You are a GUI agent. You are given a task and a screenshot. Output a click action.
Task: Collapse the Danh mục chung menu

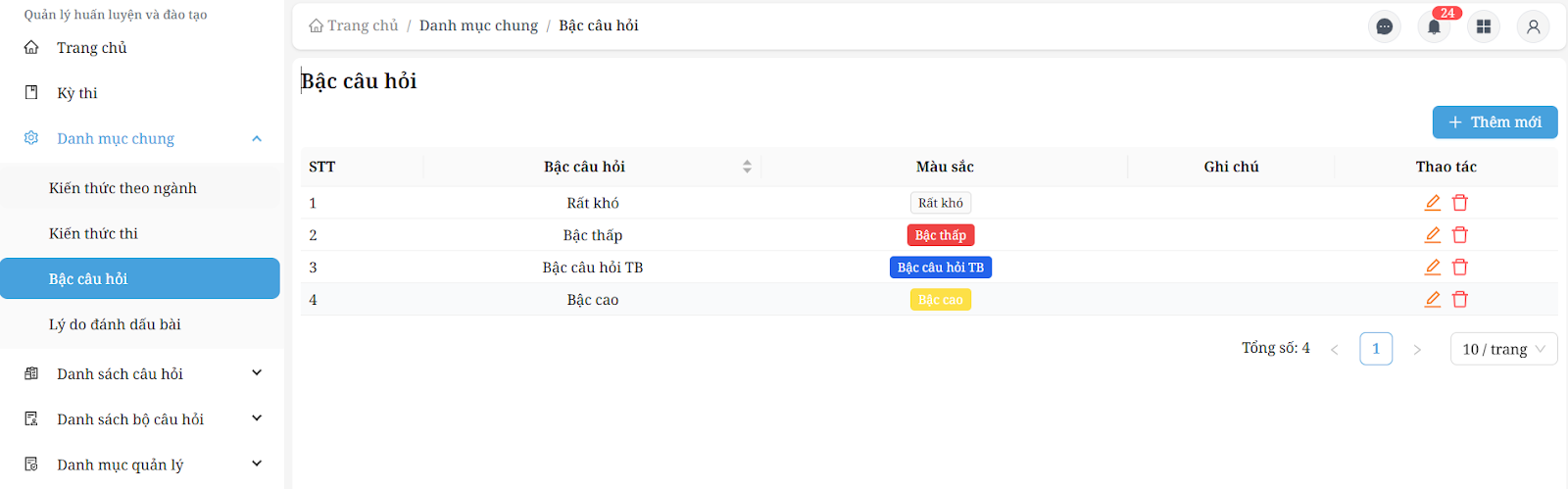pyautogui.click(x=257, y=139)
